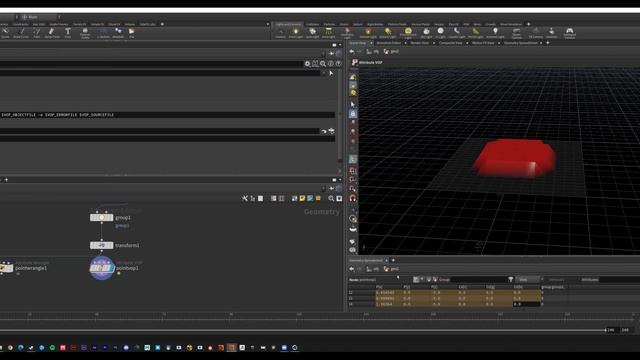Screen dimensions: 640x360
Task: Add a Geometry Light from the shelf
Action: [347, 33]
